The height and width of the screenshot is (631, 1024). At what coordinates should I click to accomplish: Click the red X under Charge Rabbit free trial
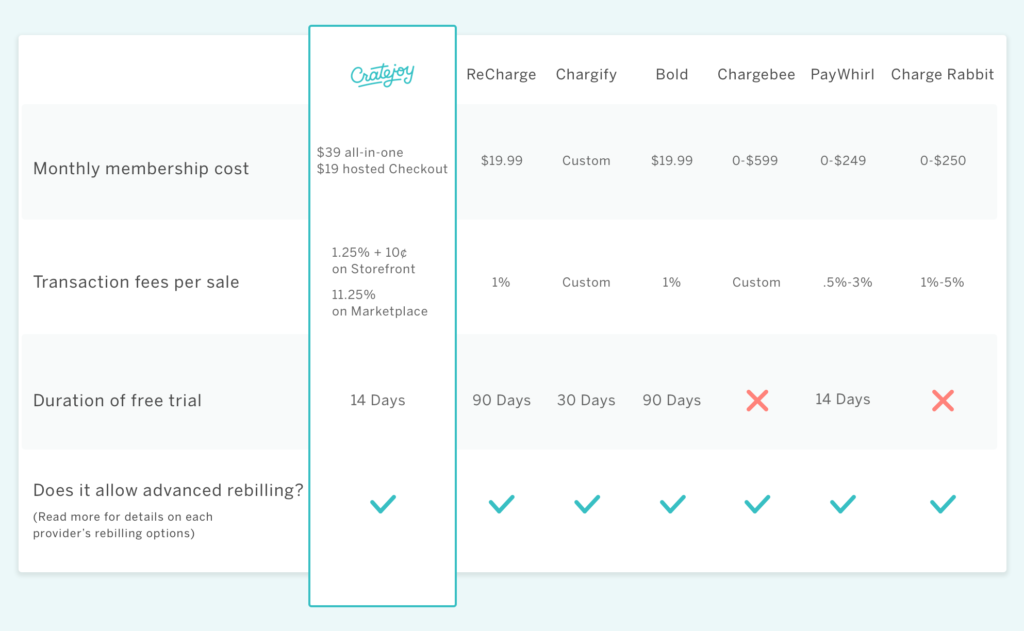tap(942, 400)
